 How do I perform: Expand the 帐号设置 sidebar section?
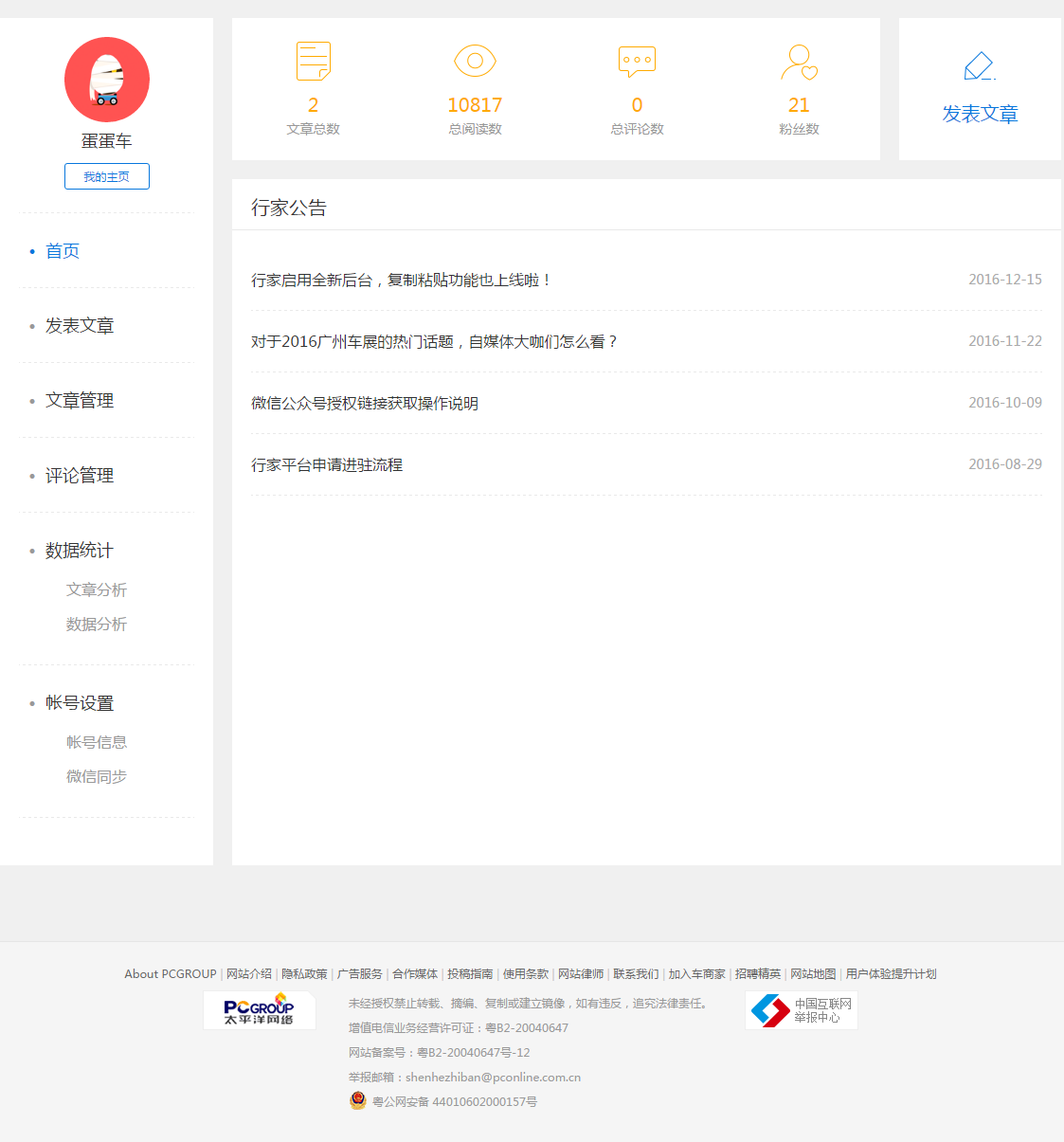click(80, 703)
